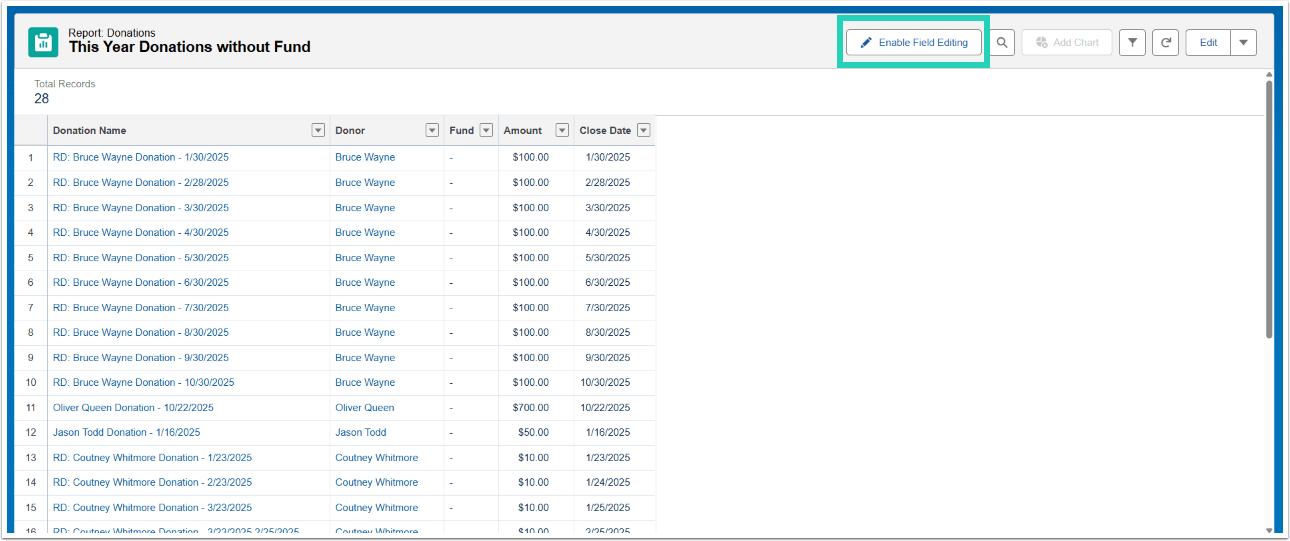Click the vertical scrollbar of the report
Screen dimensions: 1290x541
click(1269, 210)
